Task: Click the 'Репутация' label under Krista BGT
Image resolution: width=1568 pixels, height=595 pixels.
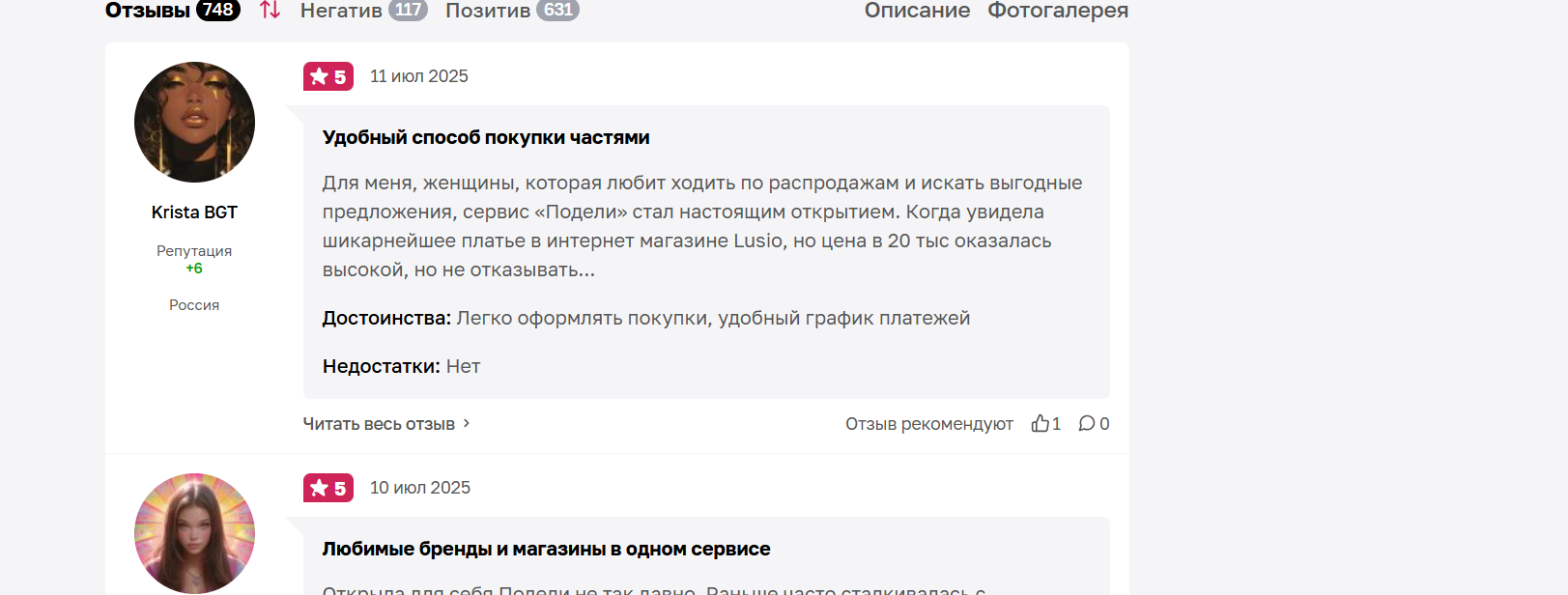Action: click(x=194, y=251)
